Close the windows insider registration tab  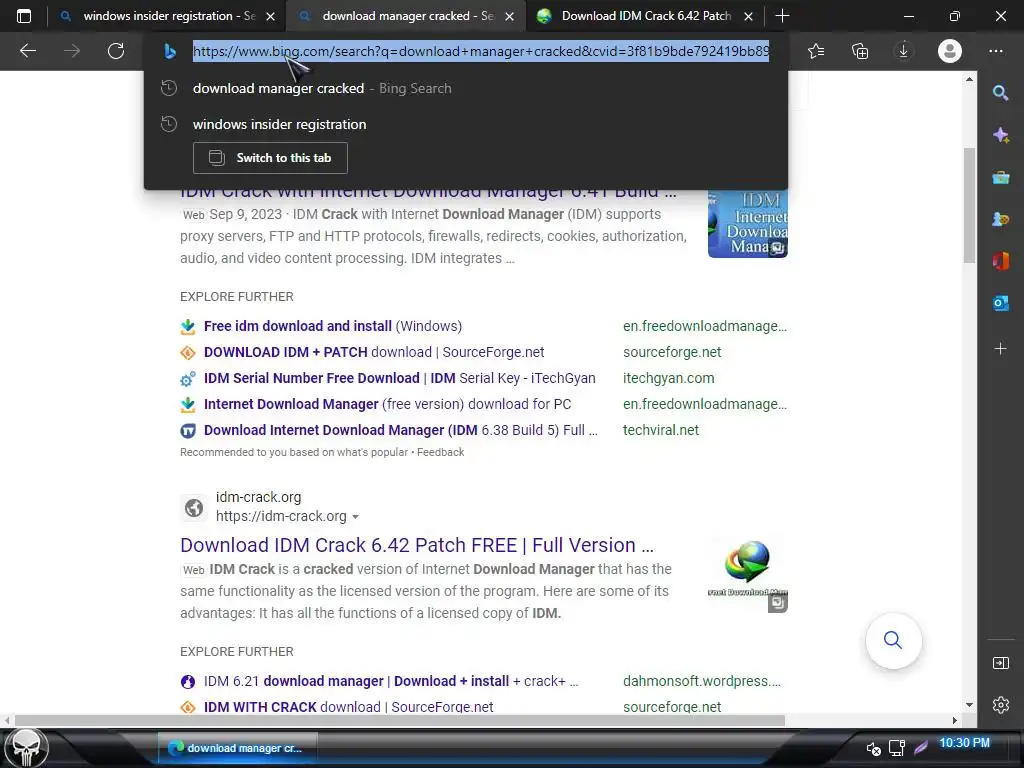click(x=270, y=16)
